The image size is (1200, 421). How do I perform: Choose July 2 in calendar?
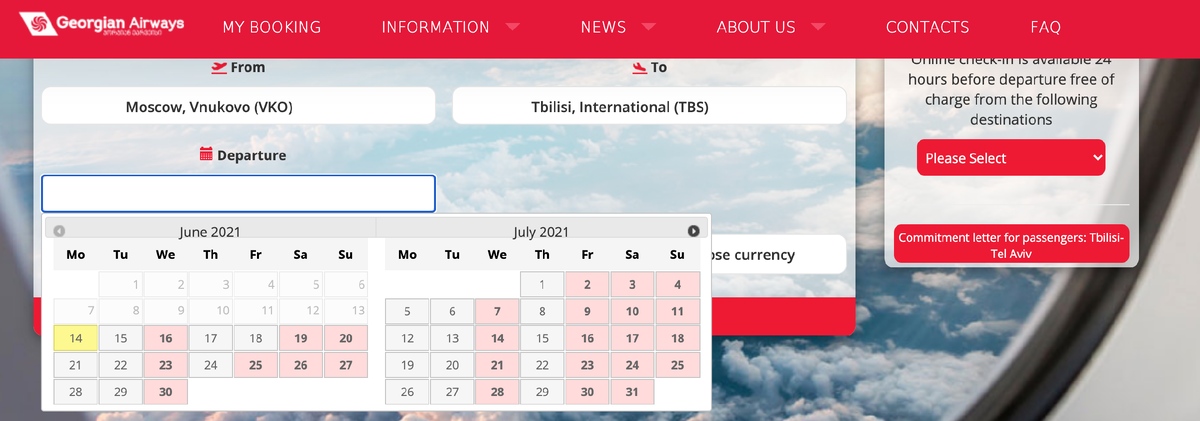(587, 284)
